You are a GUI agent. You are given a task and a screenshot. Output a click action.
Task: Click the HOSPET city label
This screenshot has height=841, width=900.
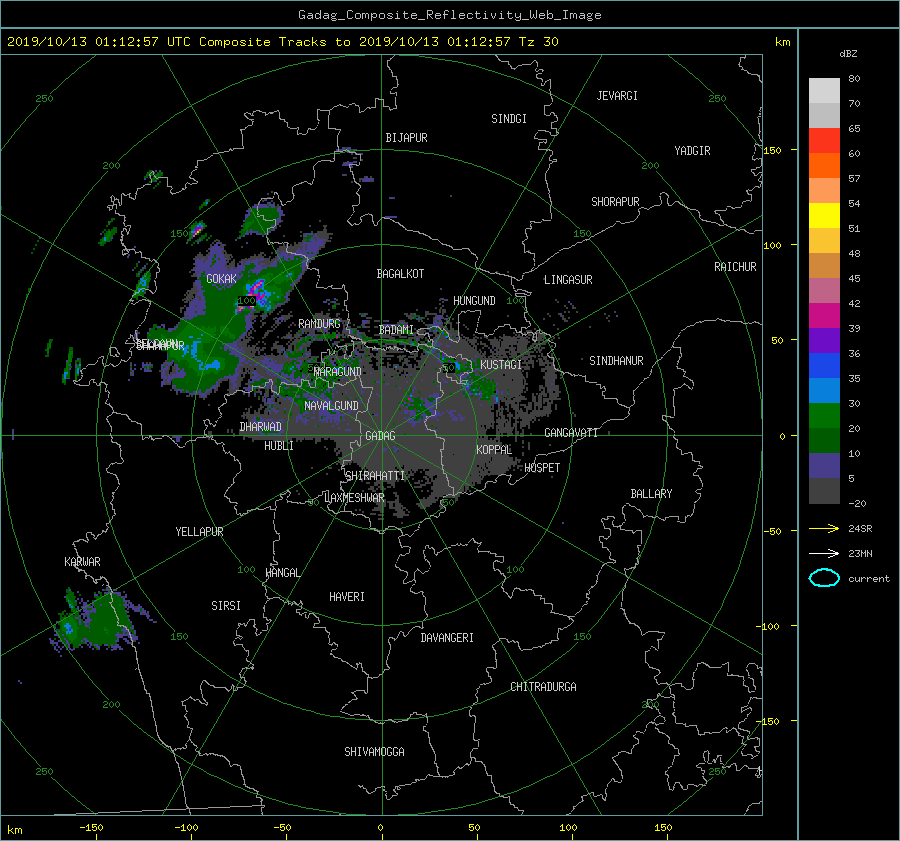[542, 468]
